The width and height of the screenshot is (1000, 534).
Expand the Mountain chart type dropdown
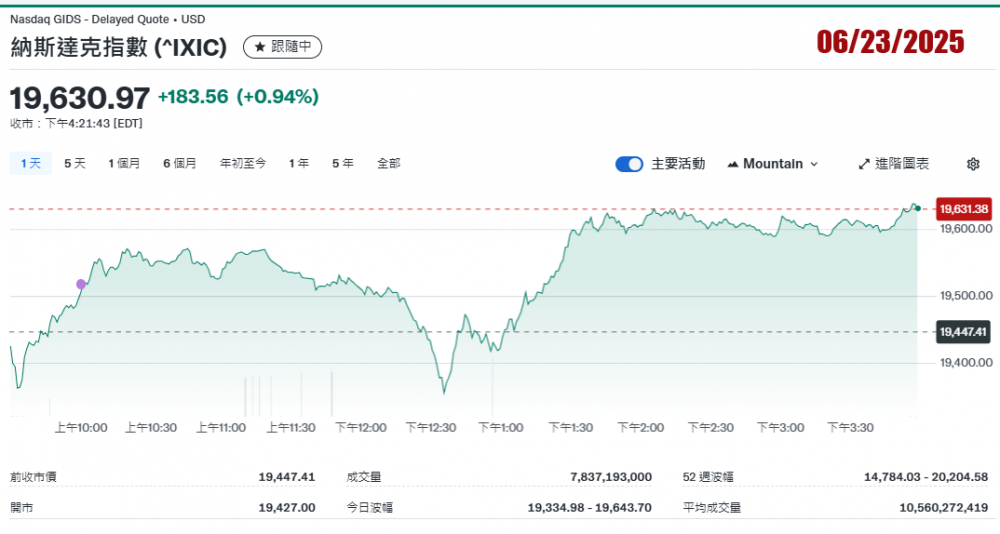click(x=813, y=164)
